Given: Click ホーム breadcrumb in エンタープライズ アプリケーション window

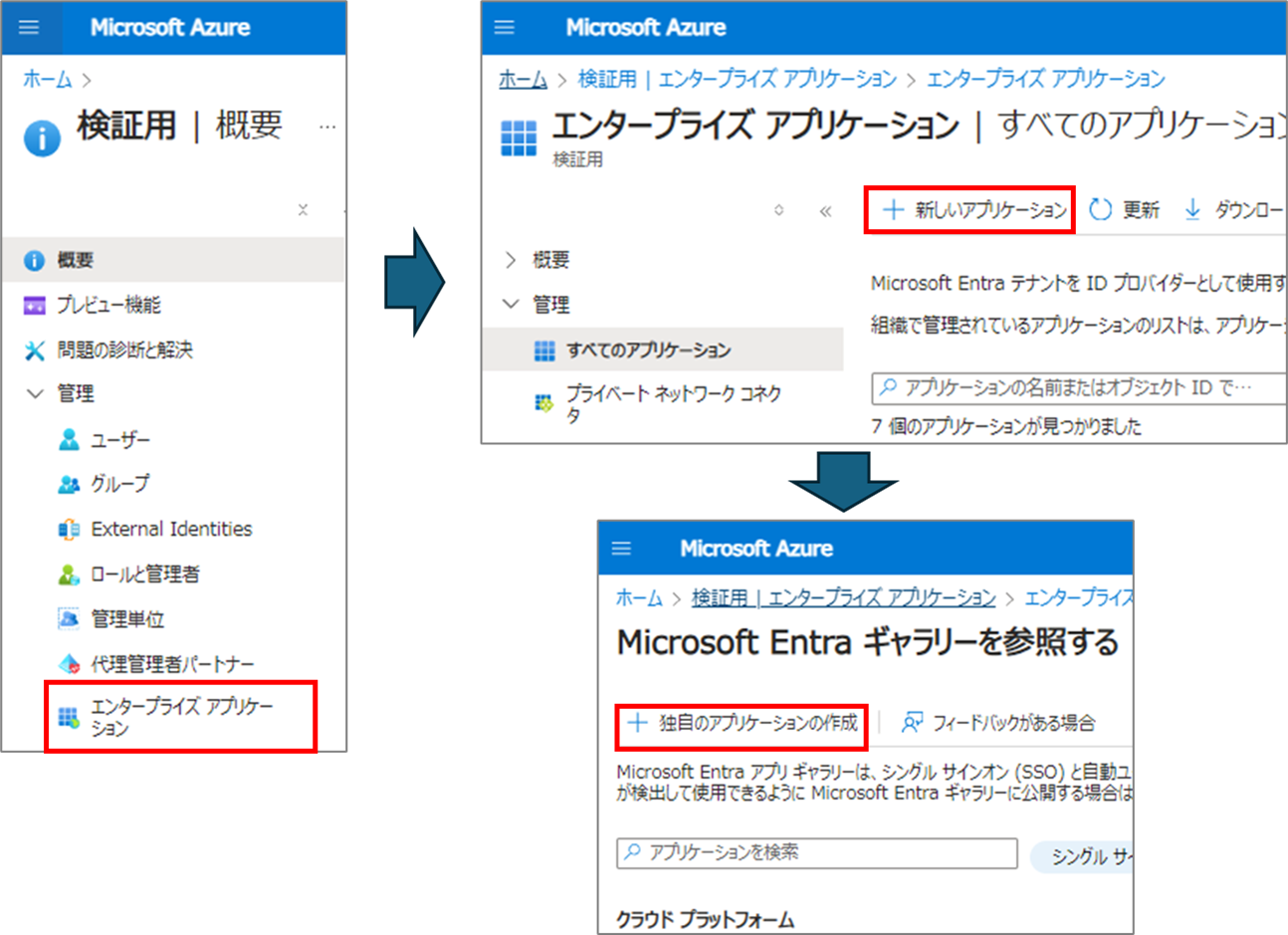Looking at the screenshot, I should (524, 80).
